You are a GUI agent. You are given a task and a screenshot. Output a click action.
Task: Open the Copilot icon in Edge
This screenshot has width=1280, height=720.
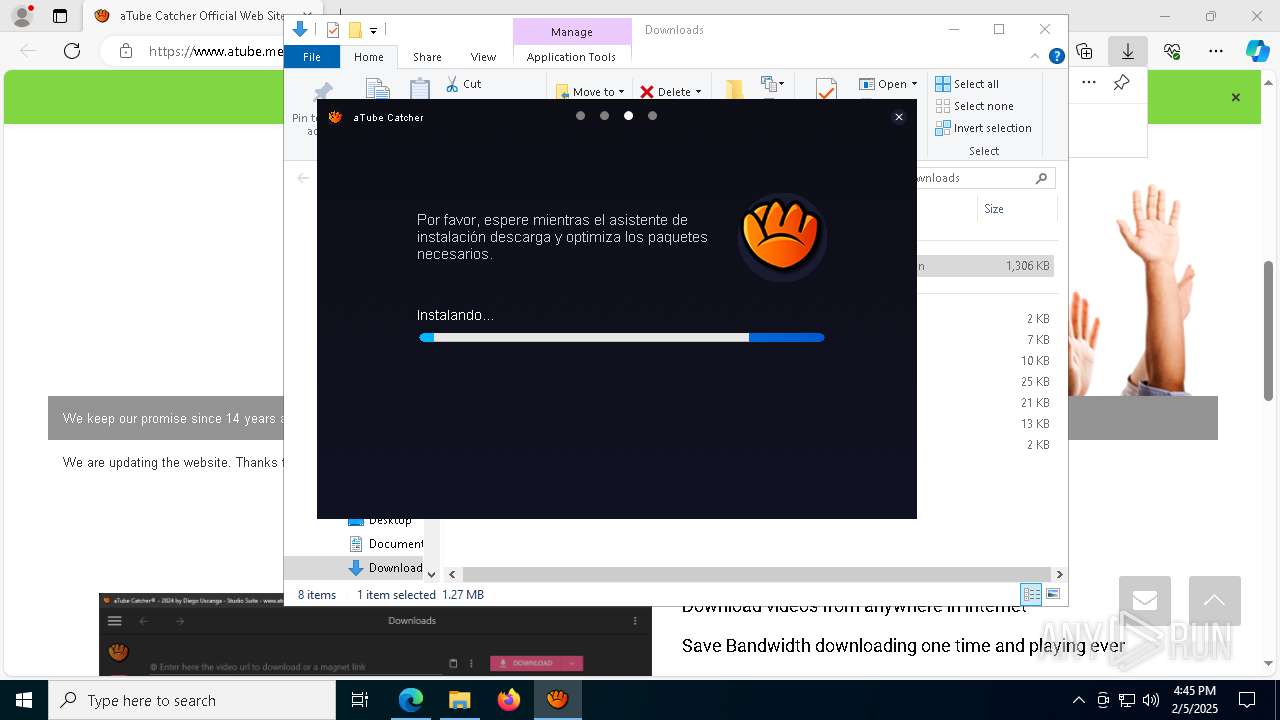point(1257,51)
